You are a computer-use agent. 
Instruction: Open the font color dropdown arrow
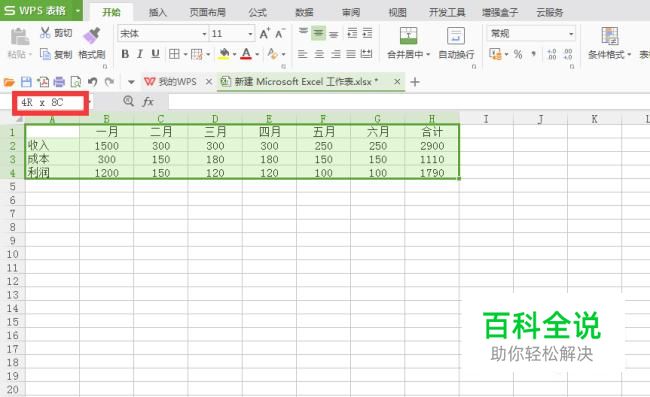tap(257, 54)
